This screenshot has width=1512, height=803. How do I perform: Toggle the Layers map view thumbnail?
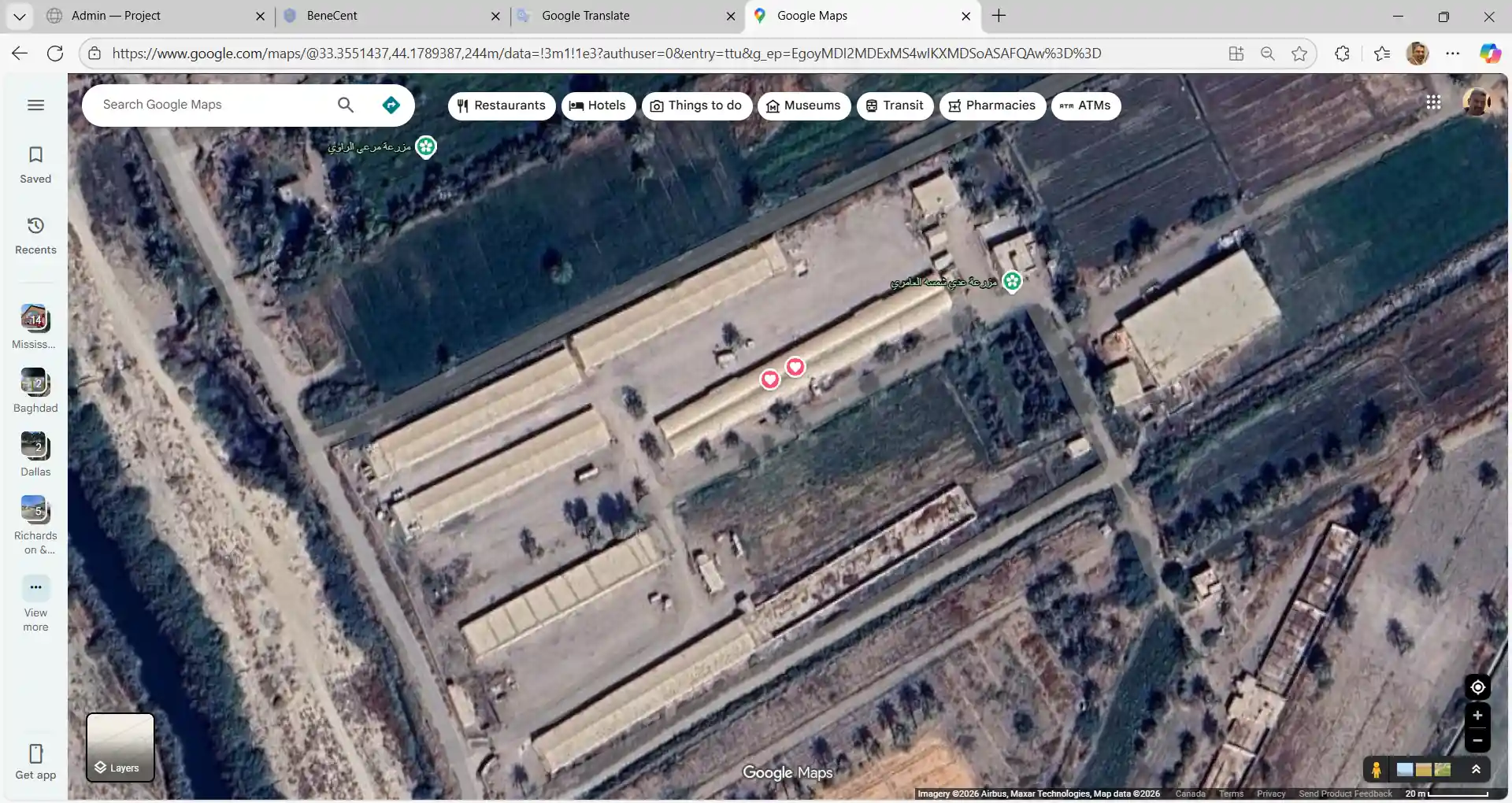coord(120,747)
